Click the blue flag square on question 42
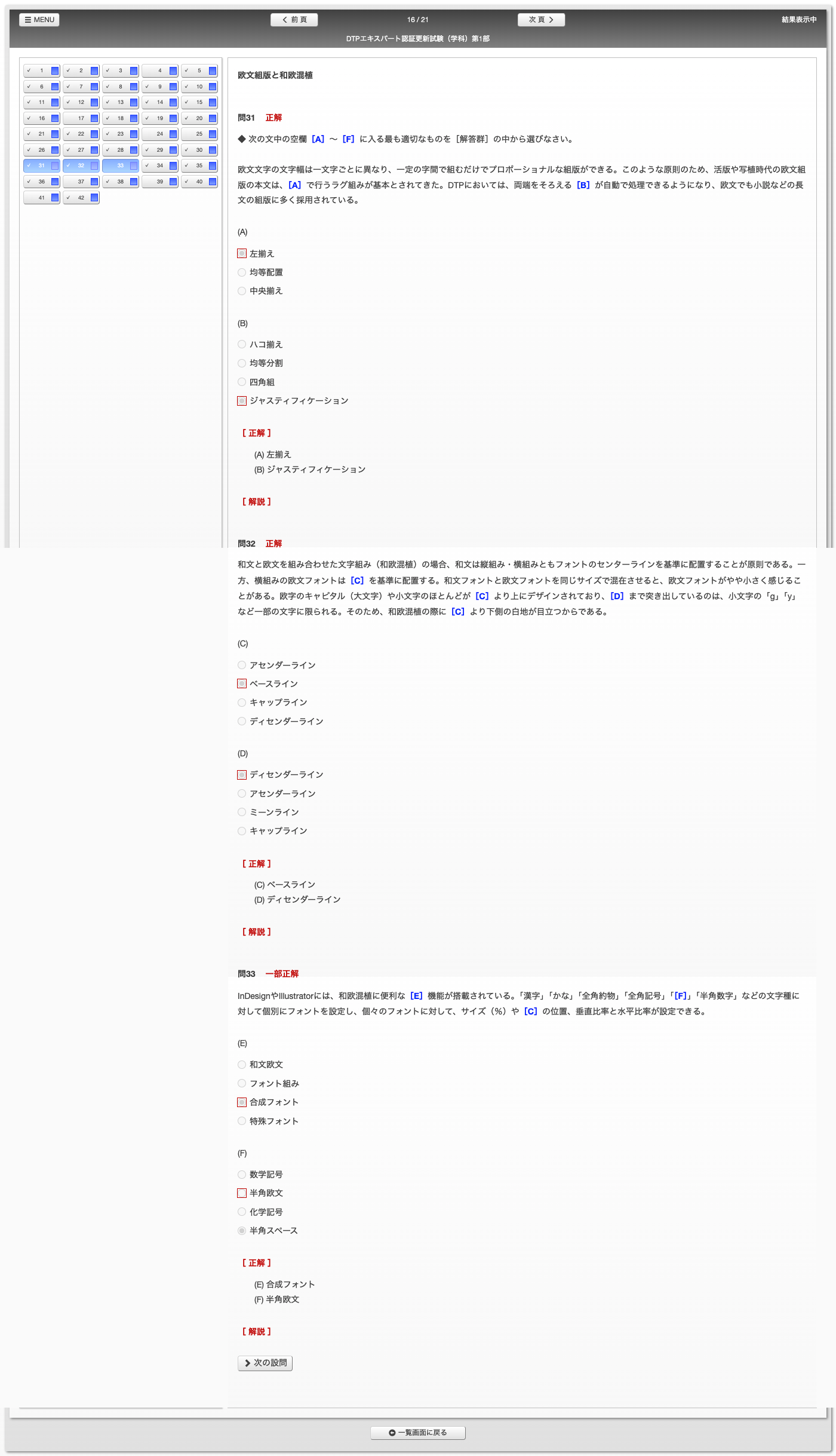 (94, 198)
